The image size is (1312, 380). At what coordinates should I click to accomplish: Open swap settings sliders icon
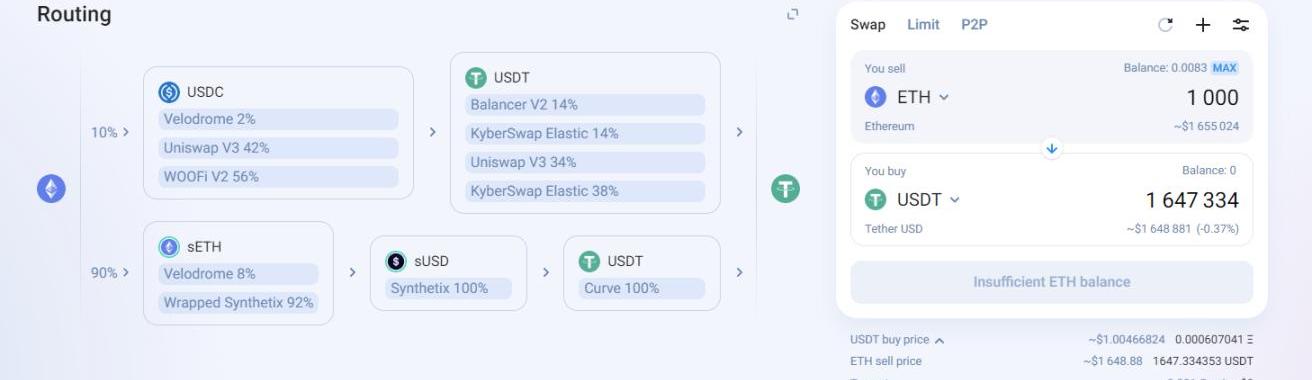[1241, 25]
